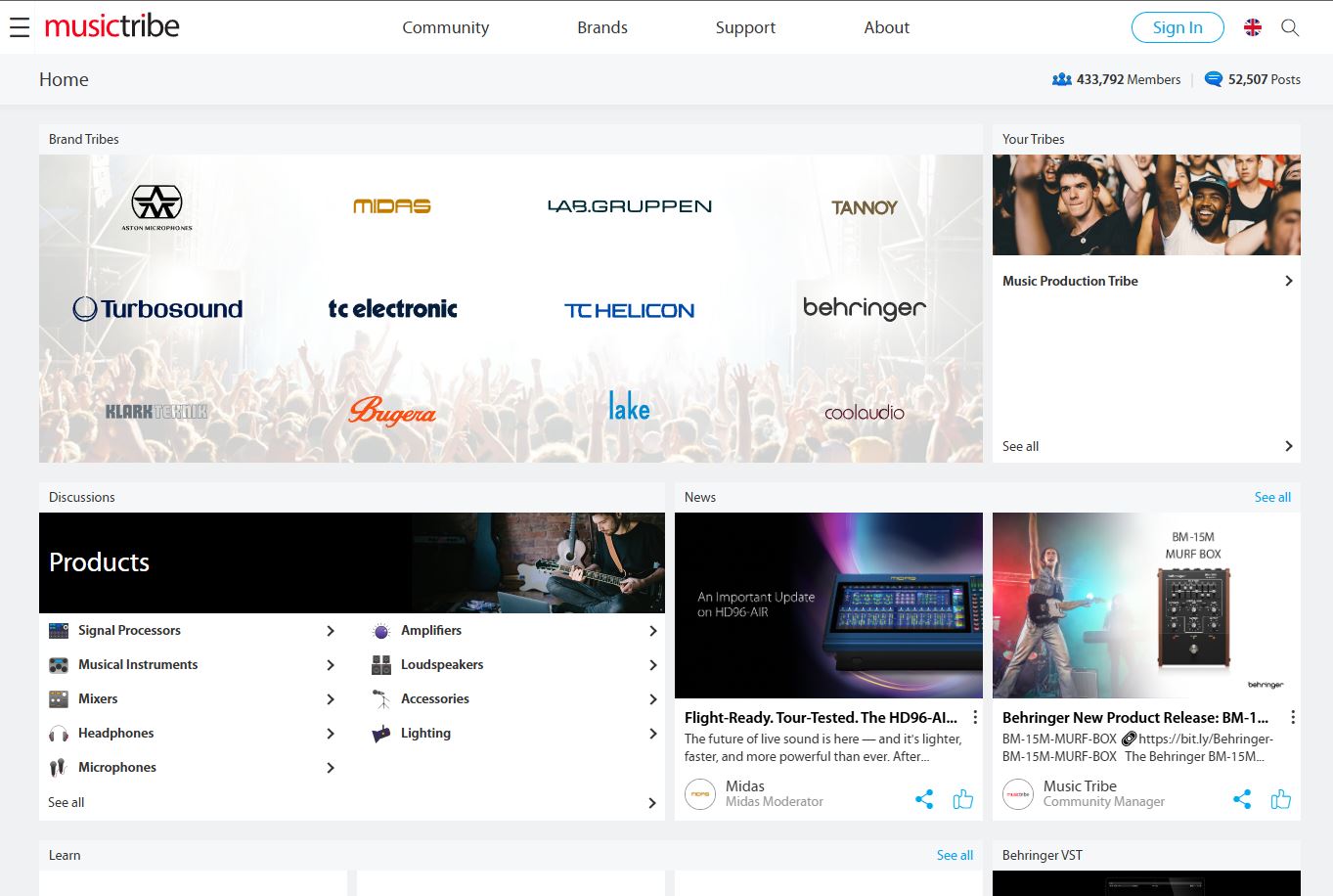Open the Tannoy brand logo
The image size is (1333, 896).
pos(865,207)
